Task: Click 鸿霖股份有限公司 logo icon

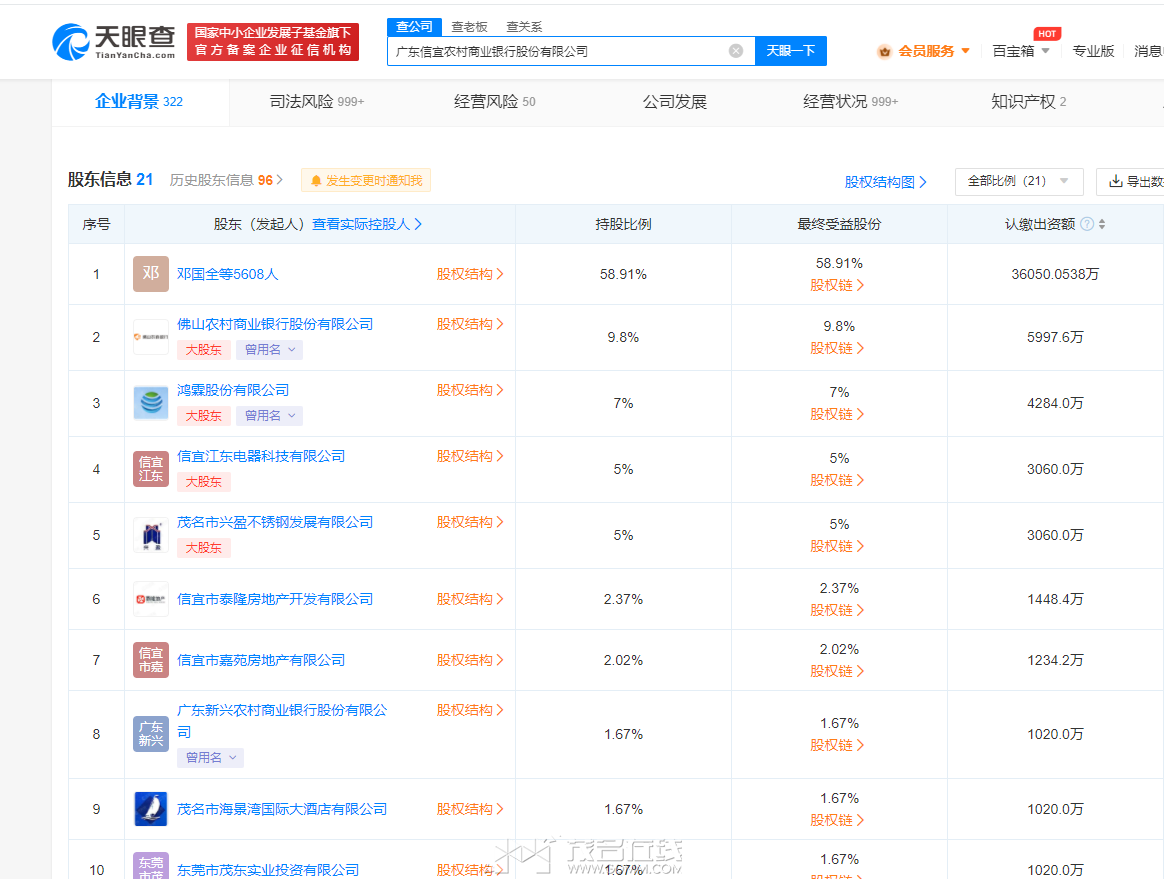Action: pos(151,403)
